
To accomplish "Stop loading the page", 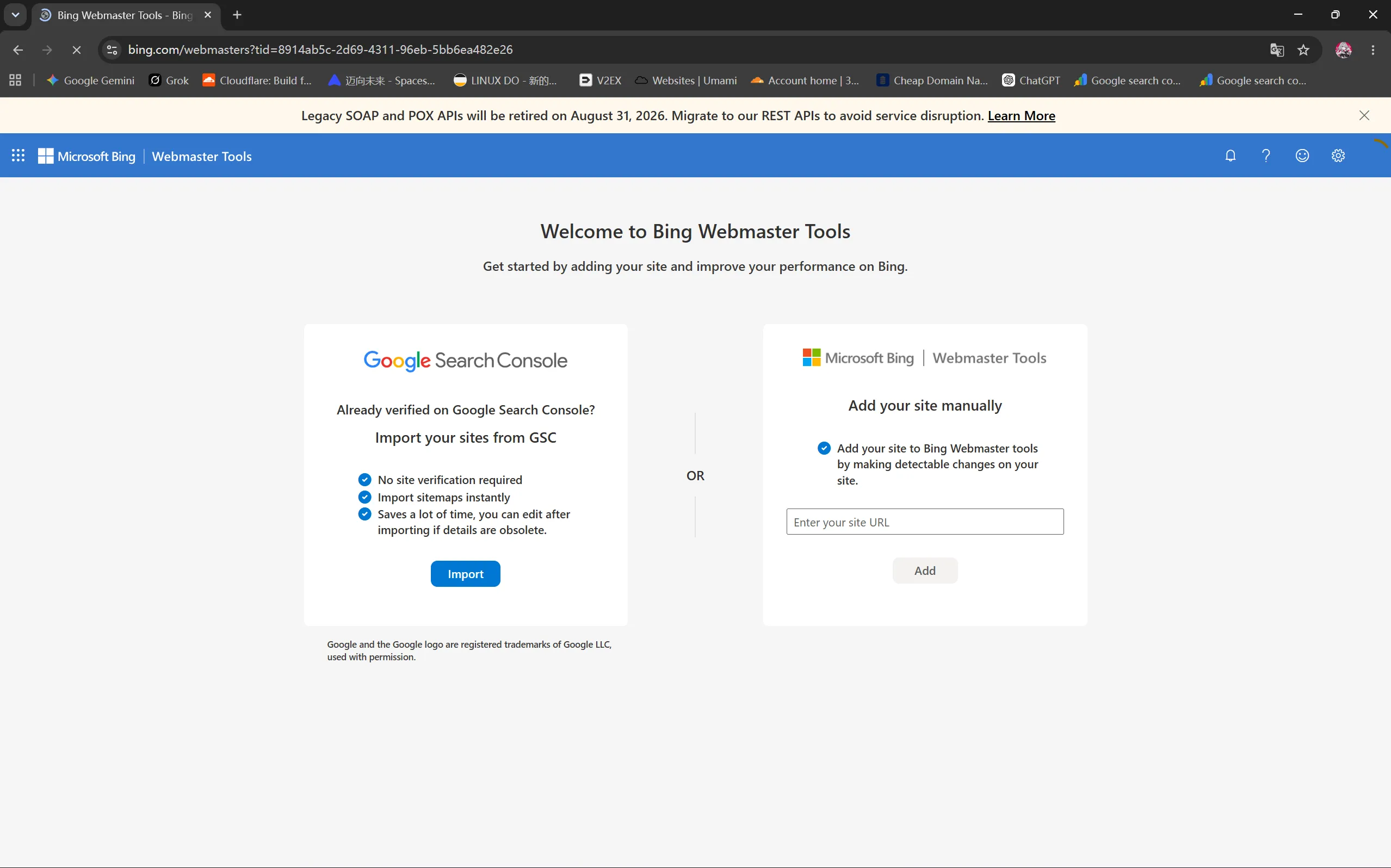I will pos(76,50).
